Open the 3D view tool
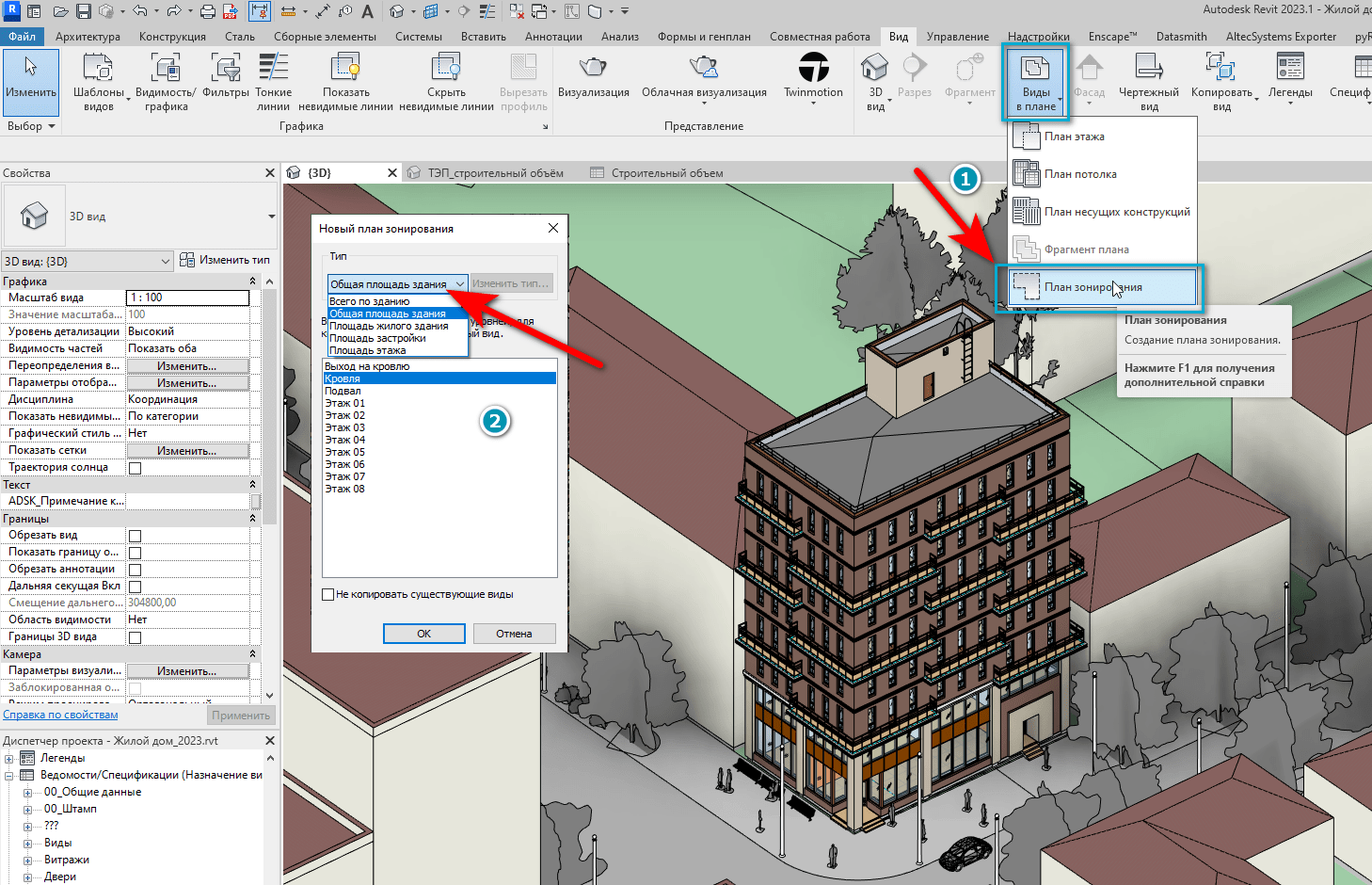1372x885 pixels. (874, 69)
